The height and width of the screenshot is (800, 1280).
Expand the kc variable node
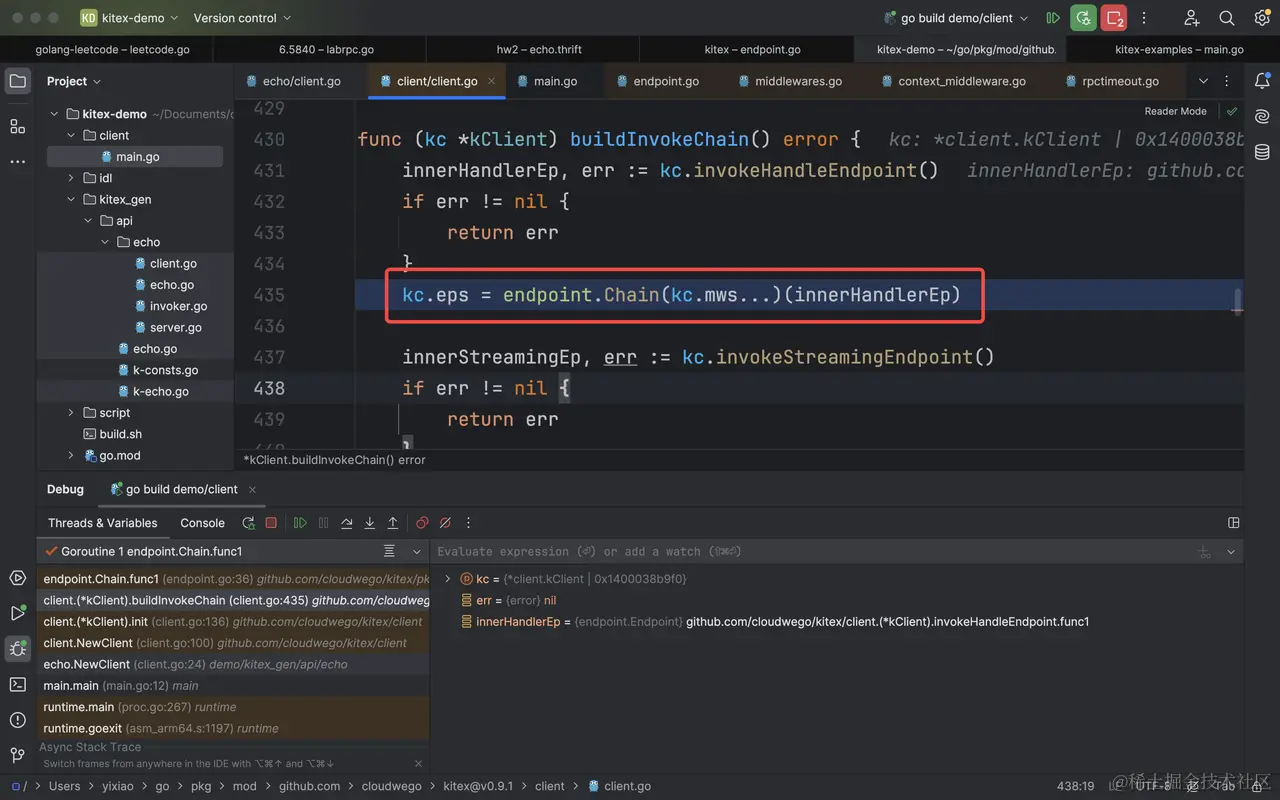448,579
